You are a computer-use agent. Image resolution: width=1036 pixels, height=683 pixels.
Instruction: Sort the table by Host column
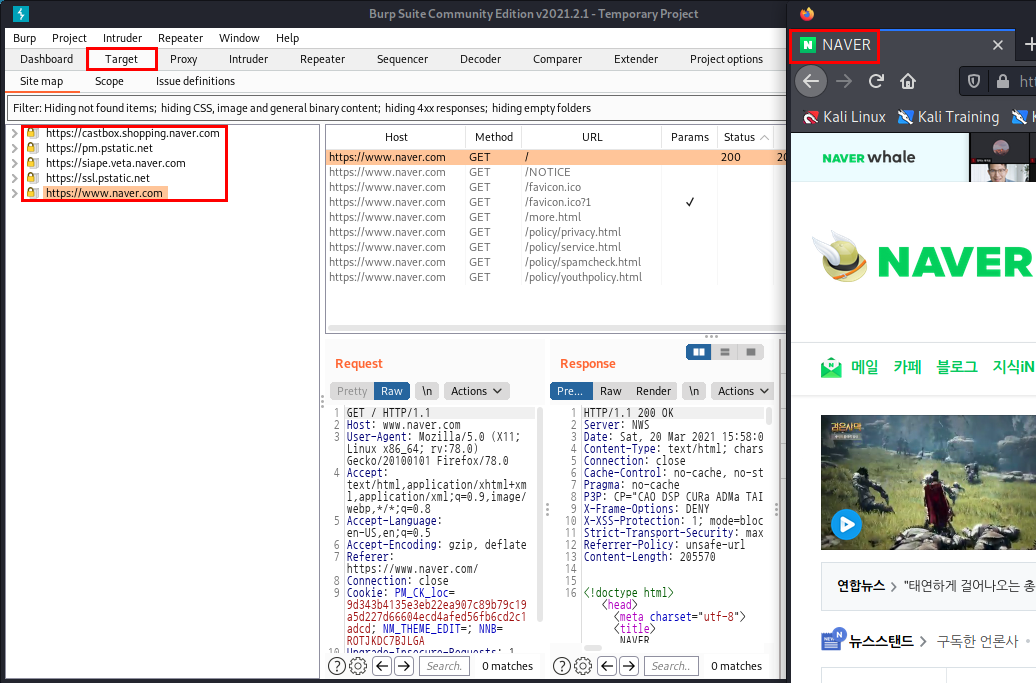coord(396,137)
